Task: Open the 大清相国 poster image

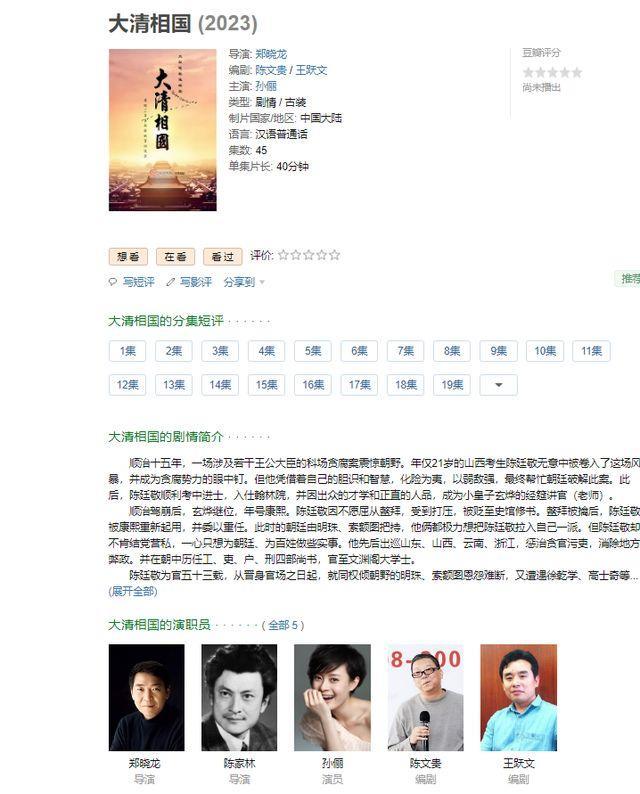Action: [x=163, y=130]
